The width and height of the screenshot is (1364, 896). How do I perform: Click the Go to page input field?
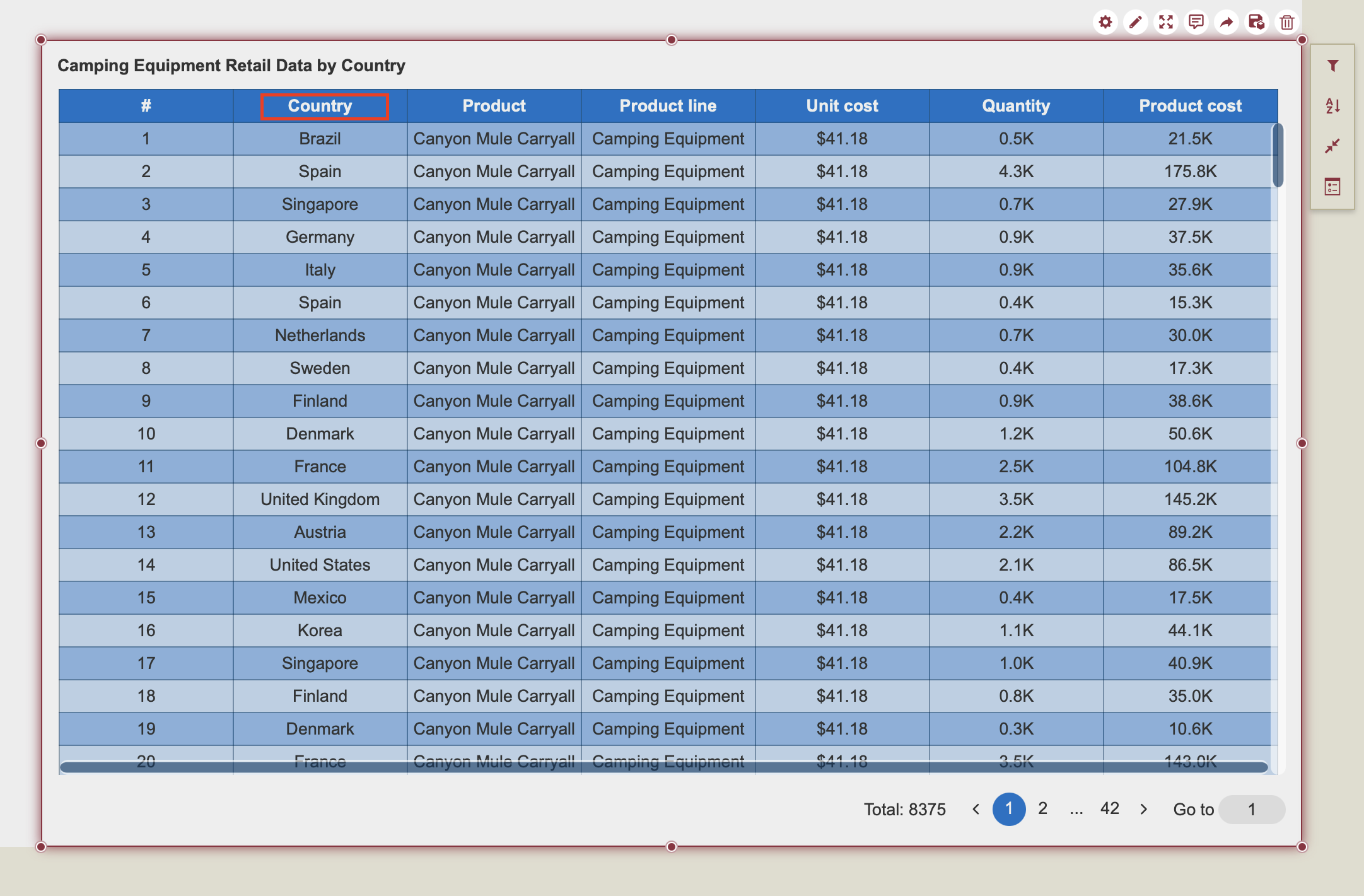pos(1252,809)
